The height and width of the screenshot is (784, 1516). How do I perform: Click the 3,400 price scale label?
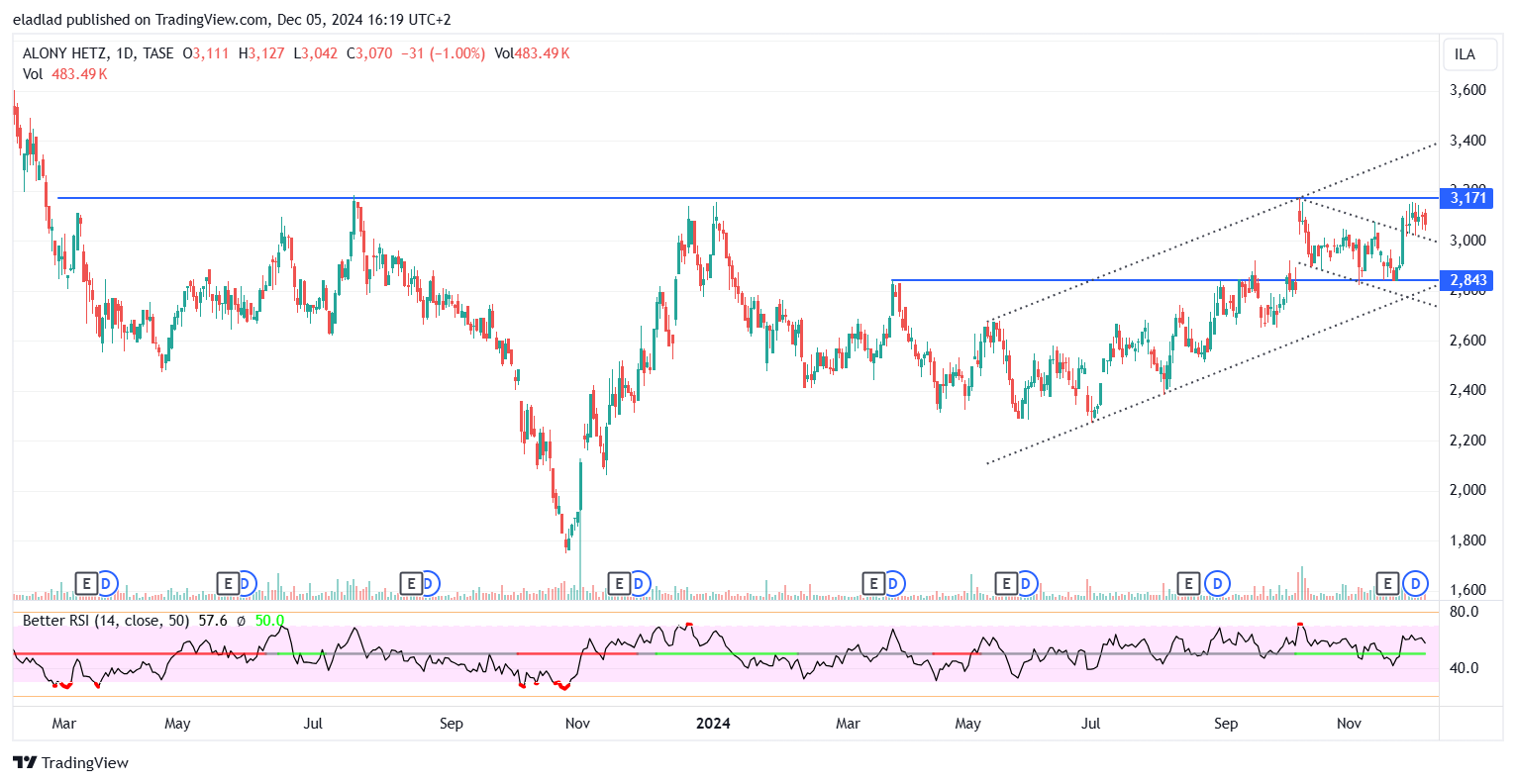[1467, 141]
